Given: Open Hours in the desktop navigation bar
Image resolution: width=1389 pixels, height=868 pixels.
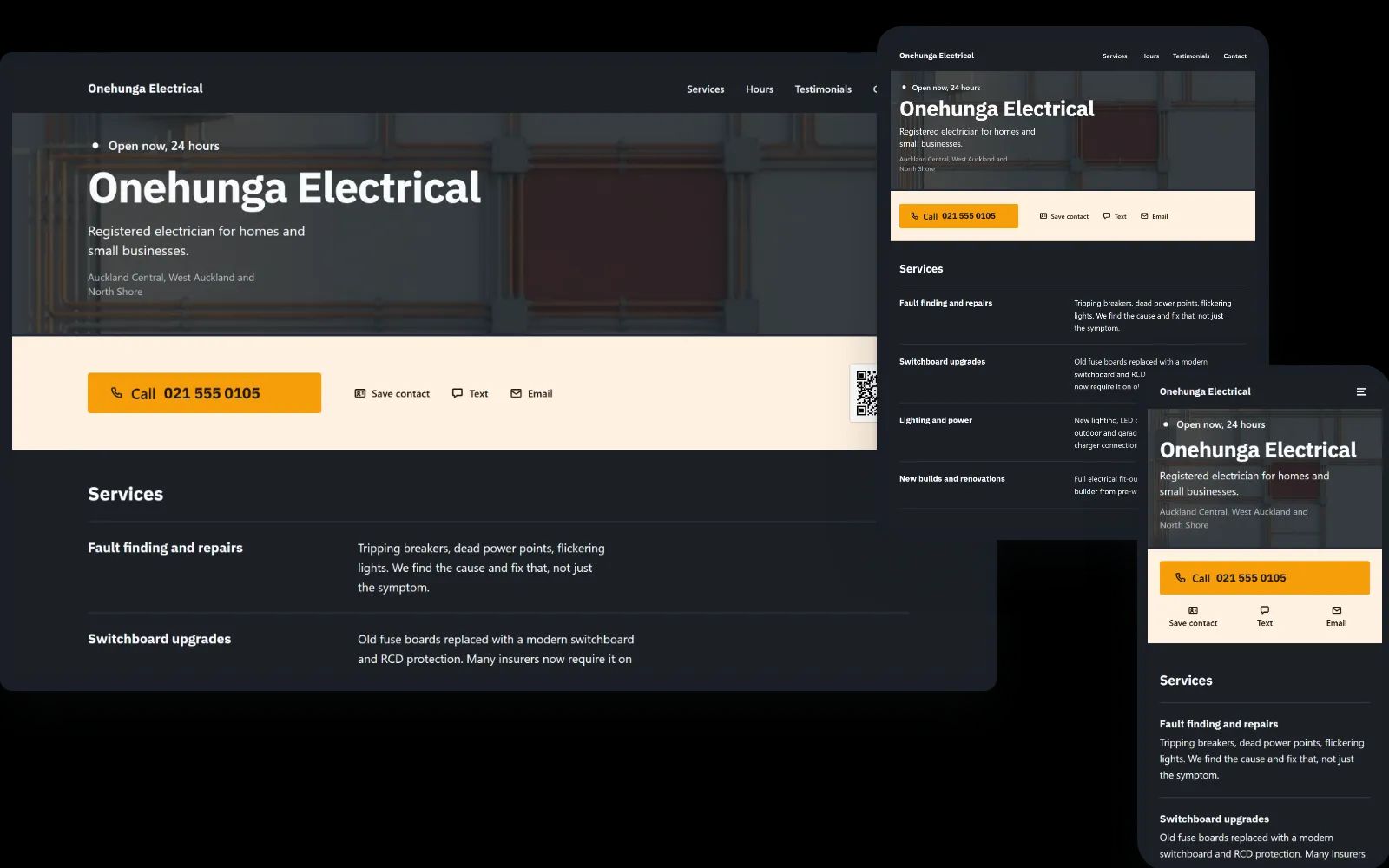Looking at the screenshot, I should pos(760,89).
